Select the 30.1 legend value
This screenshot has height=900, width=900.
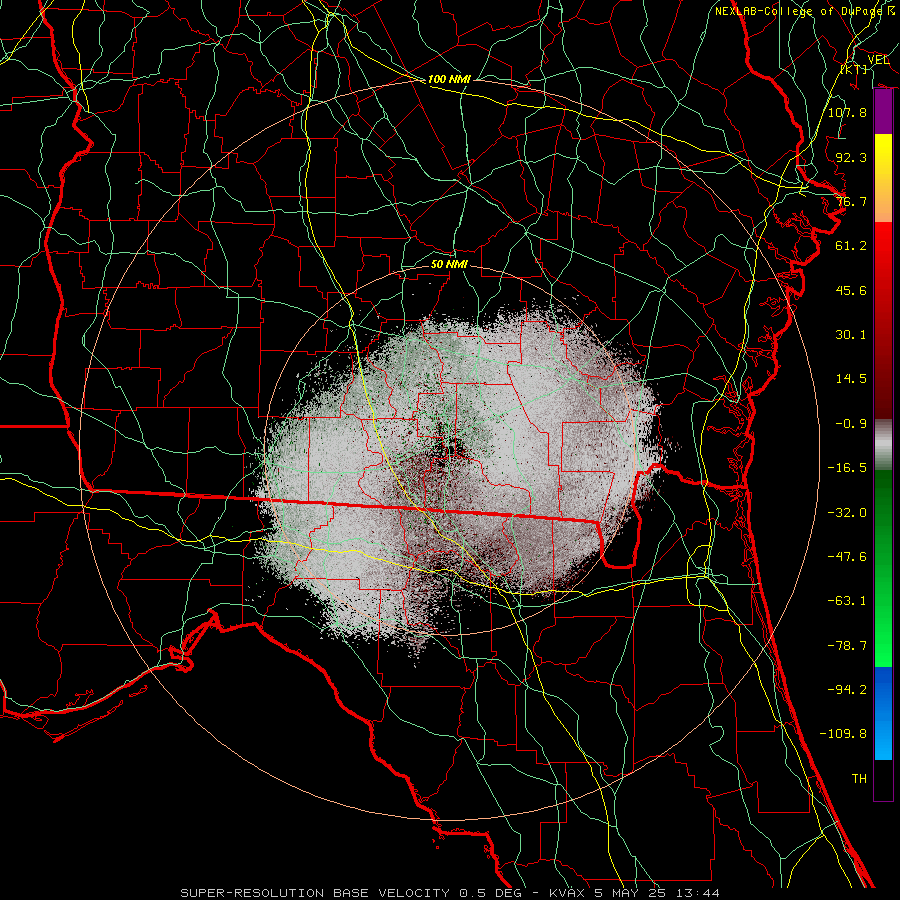(x=851, y=335)
